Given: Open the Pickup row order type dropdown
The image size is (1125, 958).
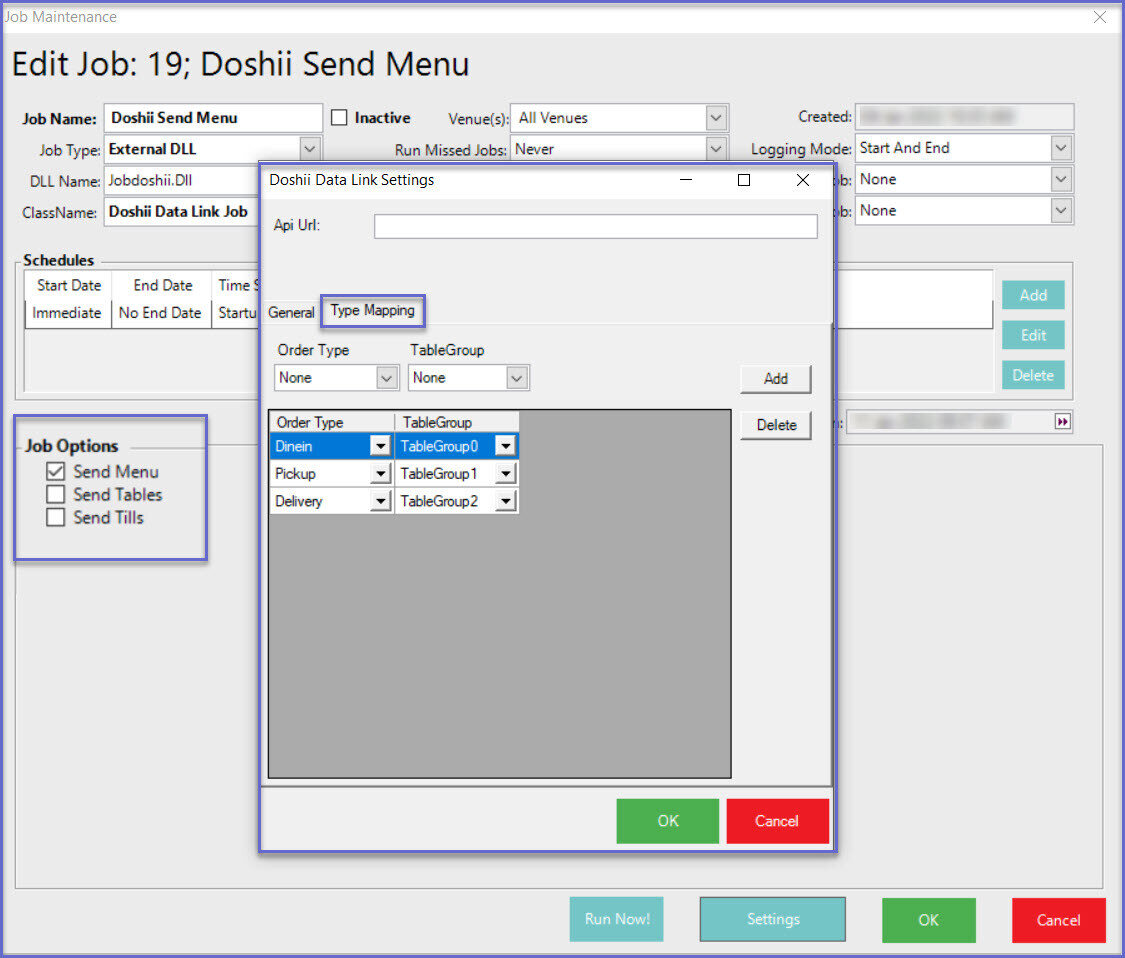Looking at the screenshot, I should coord(380,474).
